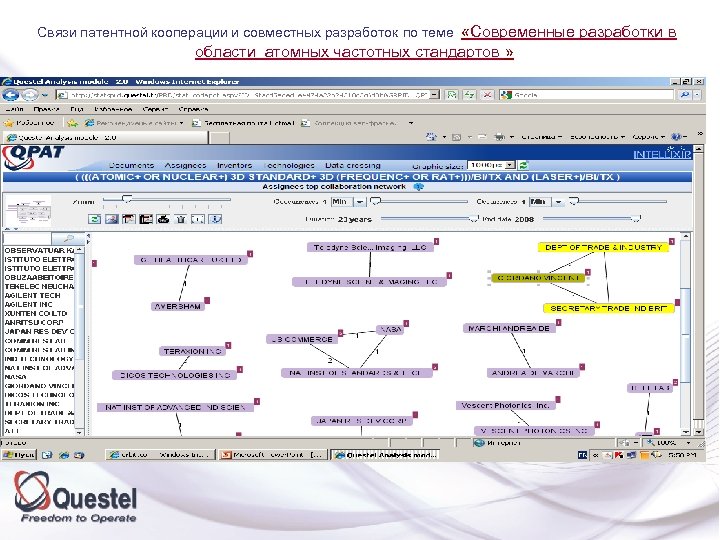Click the language indicator in system tray

pos(582,455)
